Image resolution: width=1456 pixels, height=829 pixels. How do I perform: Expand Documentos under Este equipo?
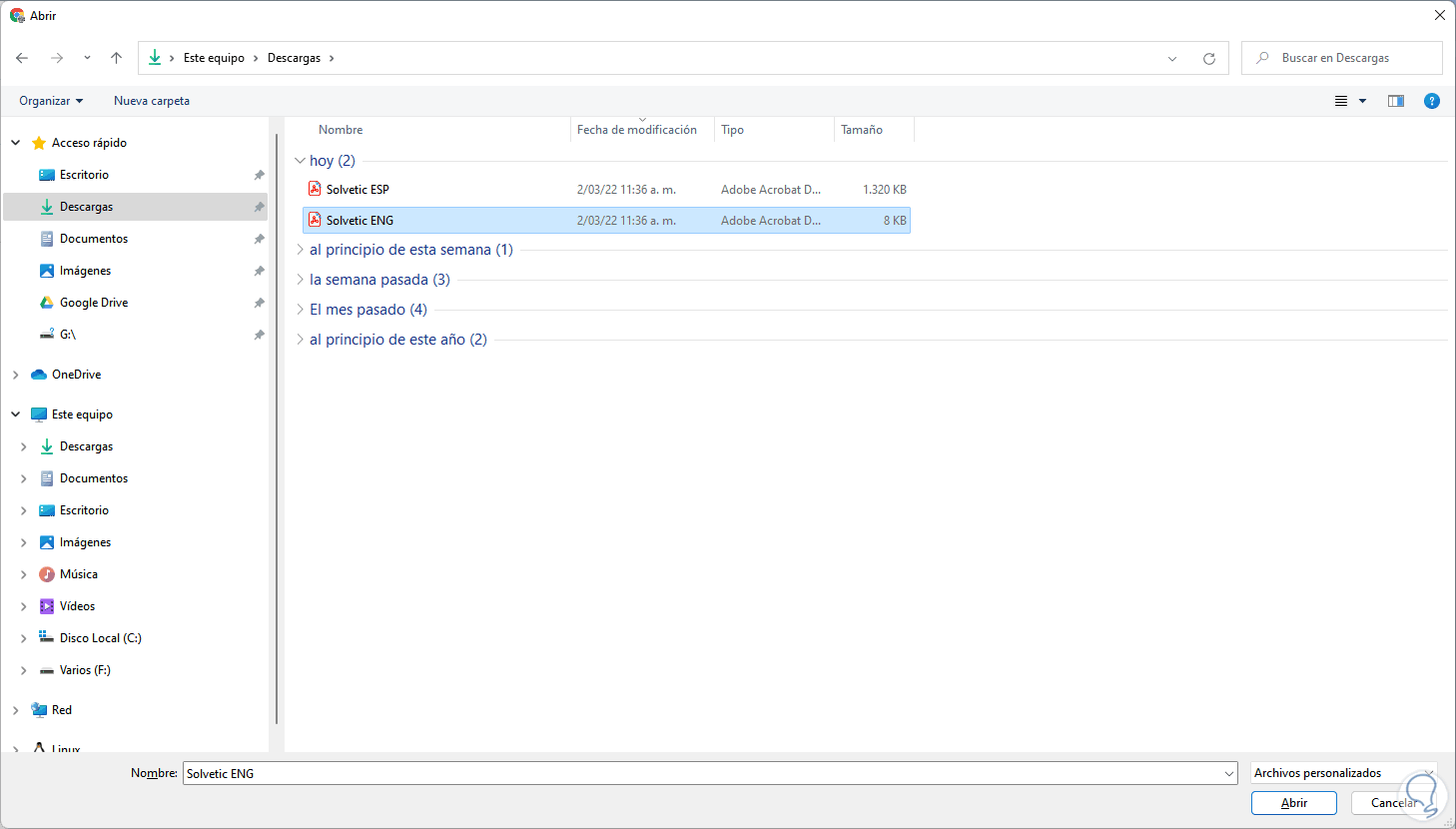click(x=24, y=478)
